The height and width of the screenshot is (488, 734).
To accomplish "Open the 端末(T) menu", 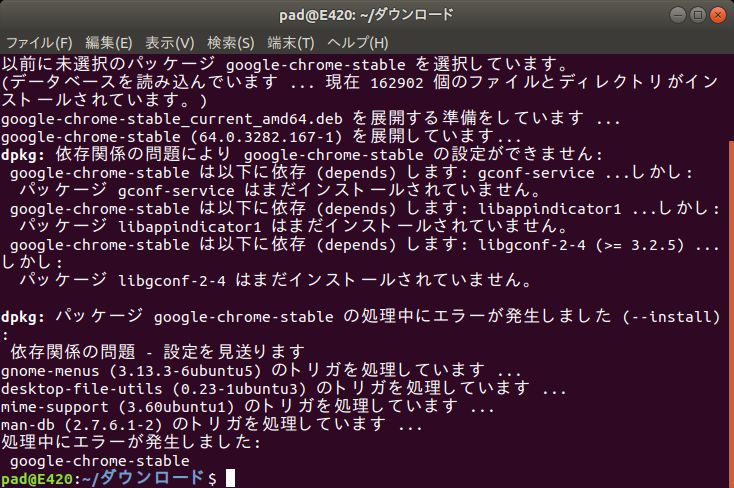I will 291,43.
